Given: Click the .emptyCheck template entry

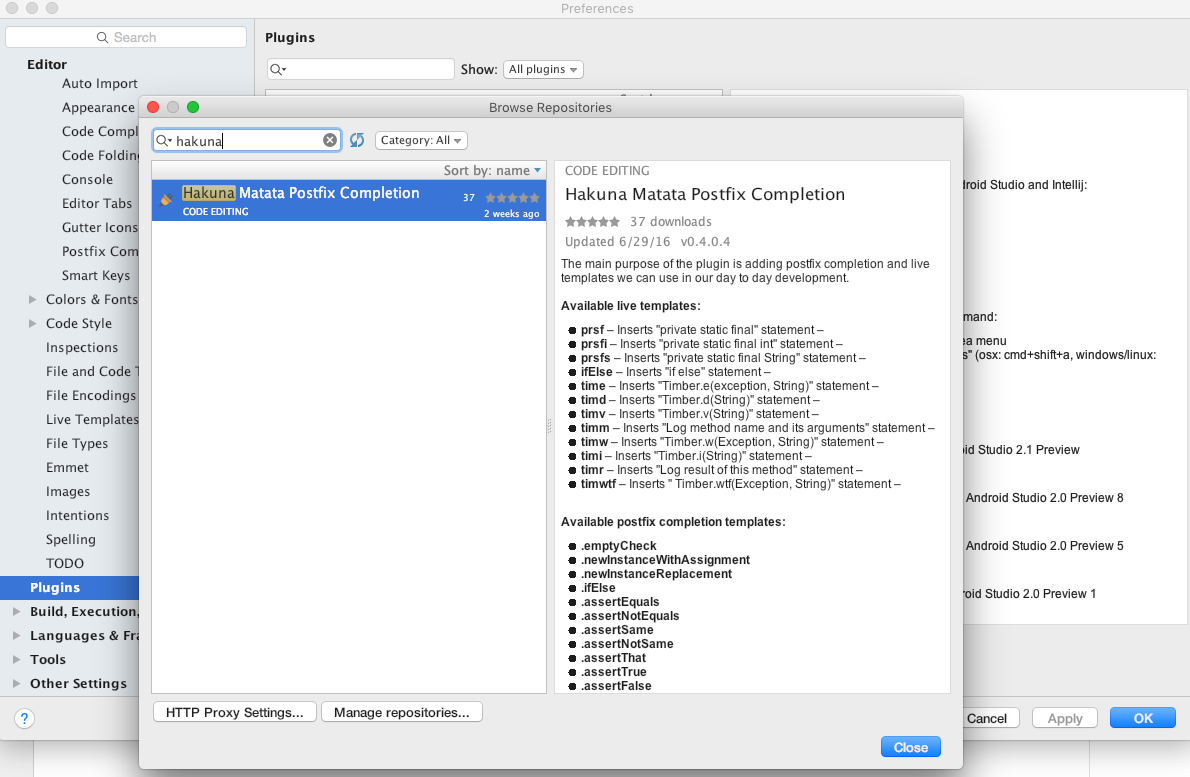Looking at the screenshot, I should pyautogui.click(x=619, y=546).
